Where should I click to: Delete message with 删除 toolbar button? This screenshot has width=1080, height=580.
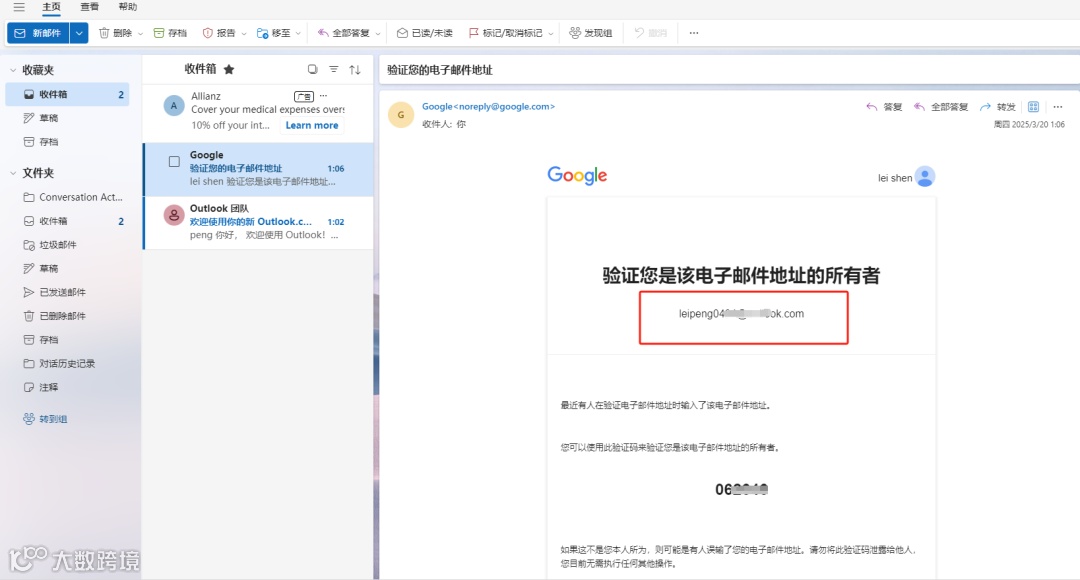pos(115,33)
